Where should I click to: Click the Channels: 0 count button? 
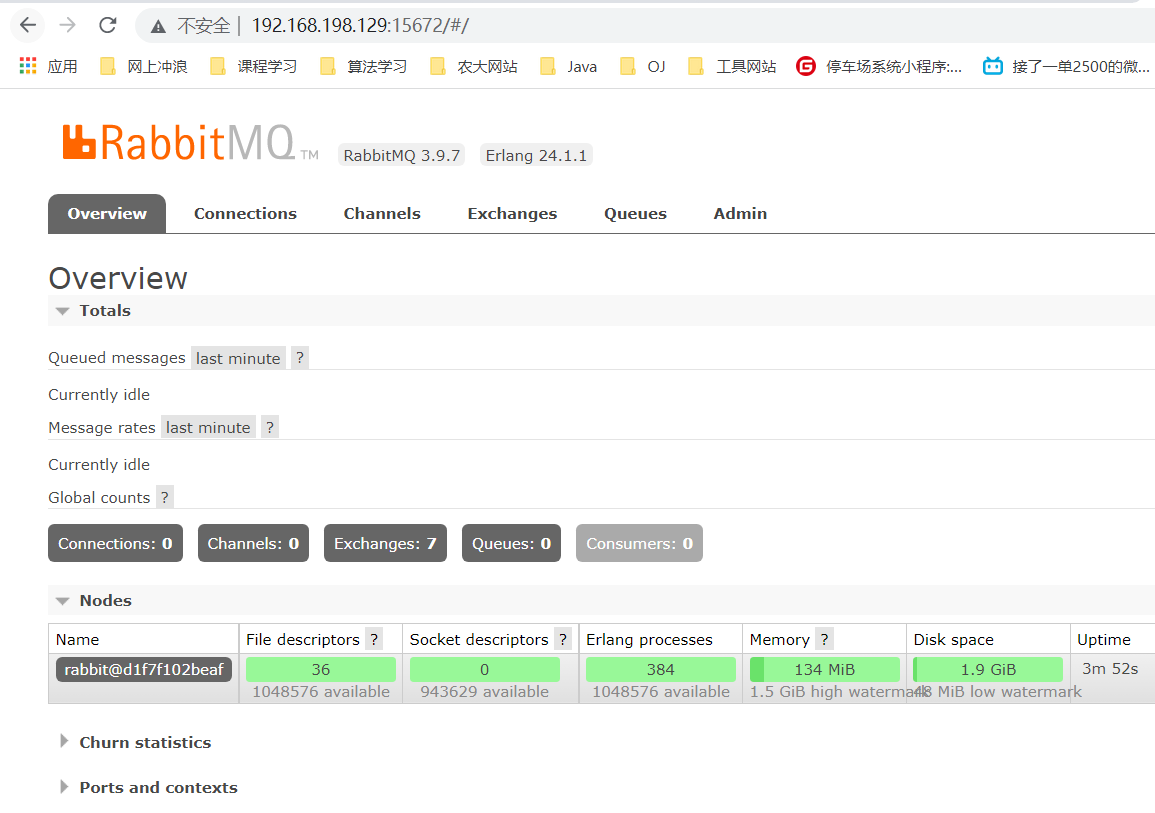(x=253, y=543)
